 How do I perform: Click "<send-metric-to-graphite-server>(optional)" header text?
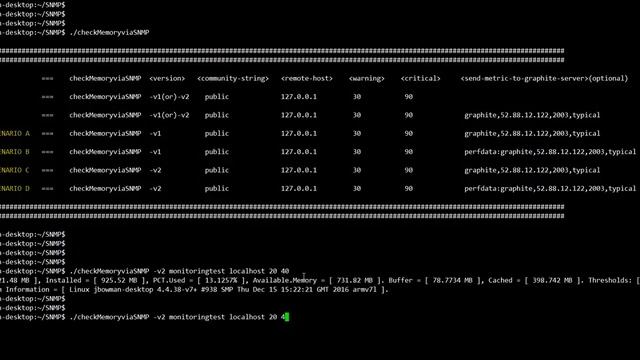pyautogui.click(x=544, y=78)
